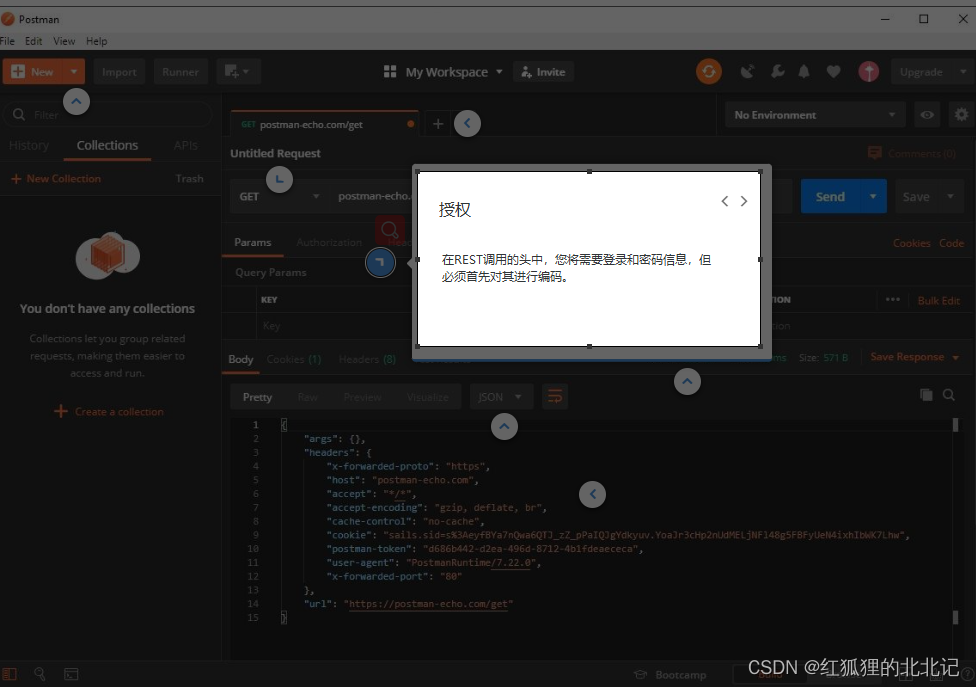Select the response Cookies (1) tab
This screenshot has height=687, width=976.
294,359
